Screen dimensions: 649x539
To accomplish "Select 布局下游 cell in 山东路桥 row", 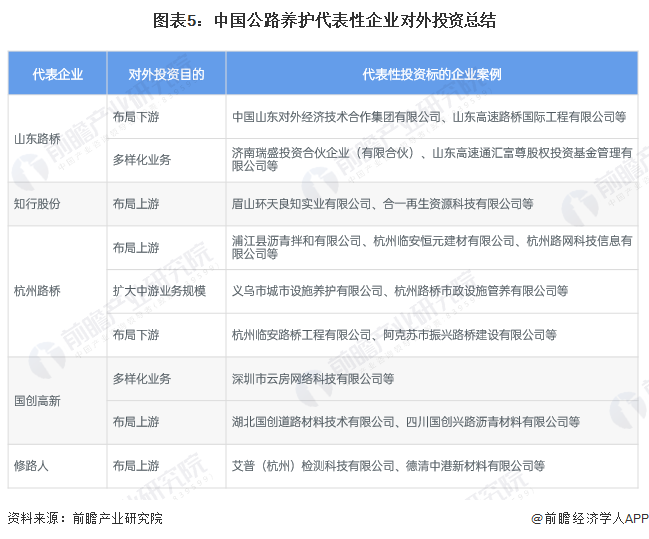I will coord(135,116).
